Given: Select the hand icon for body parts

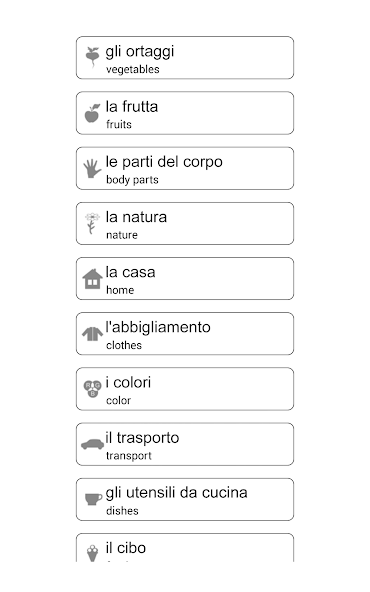Looking at the screenshot, I should tap(92, 168).
